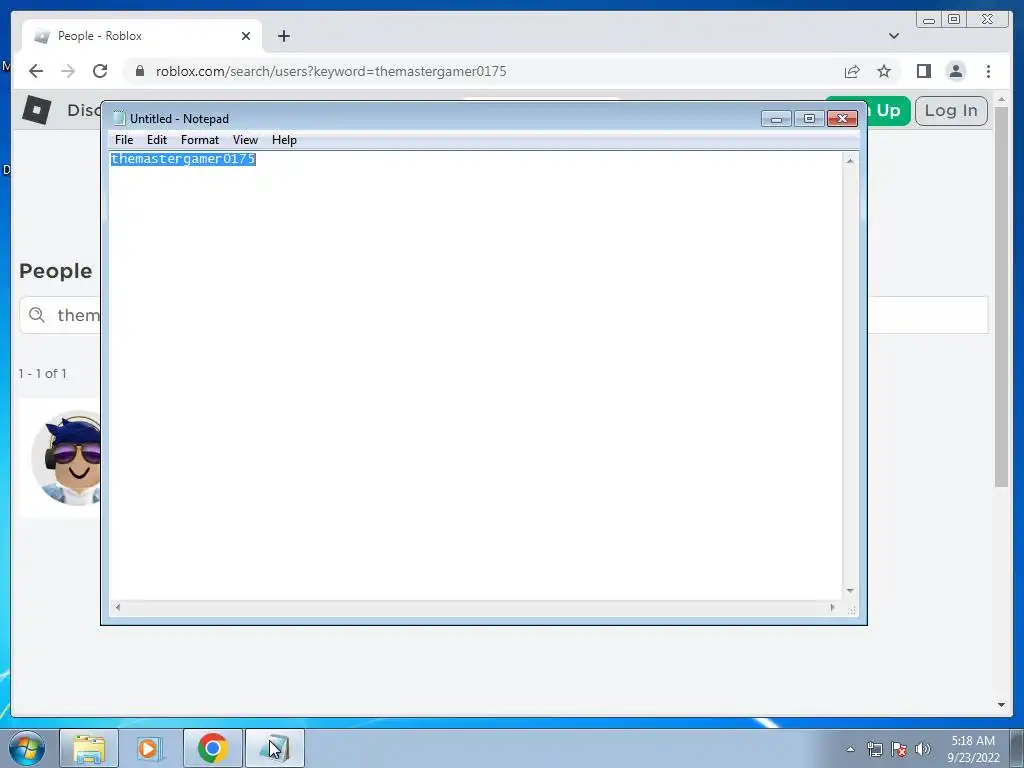
Task: Click the People search input field
Action: pyautogui.click(x=504, y=315)
